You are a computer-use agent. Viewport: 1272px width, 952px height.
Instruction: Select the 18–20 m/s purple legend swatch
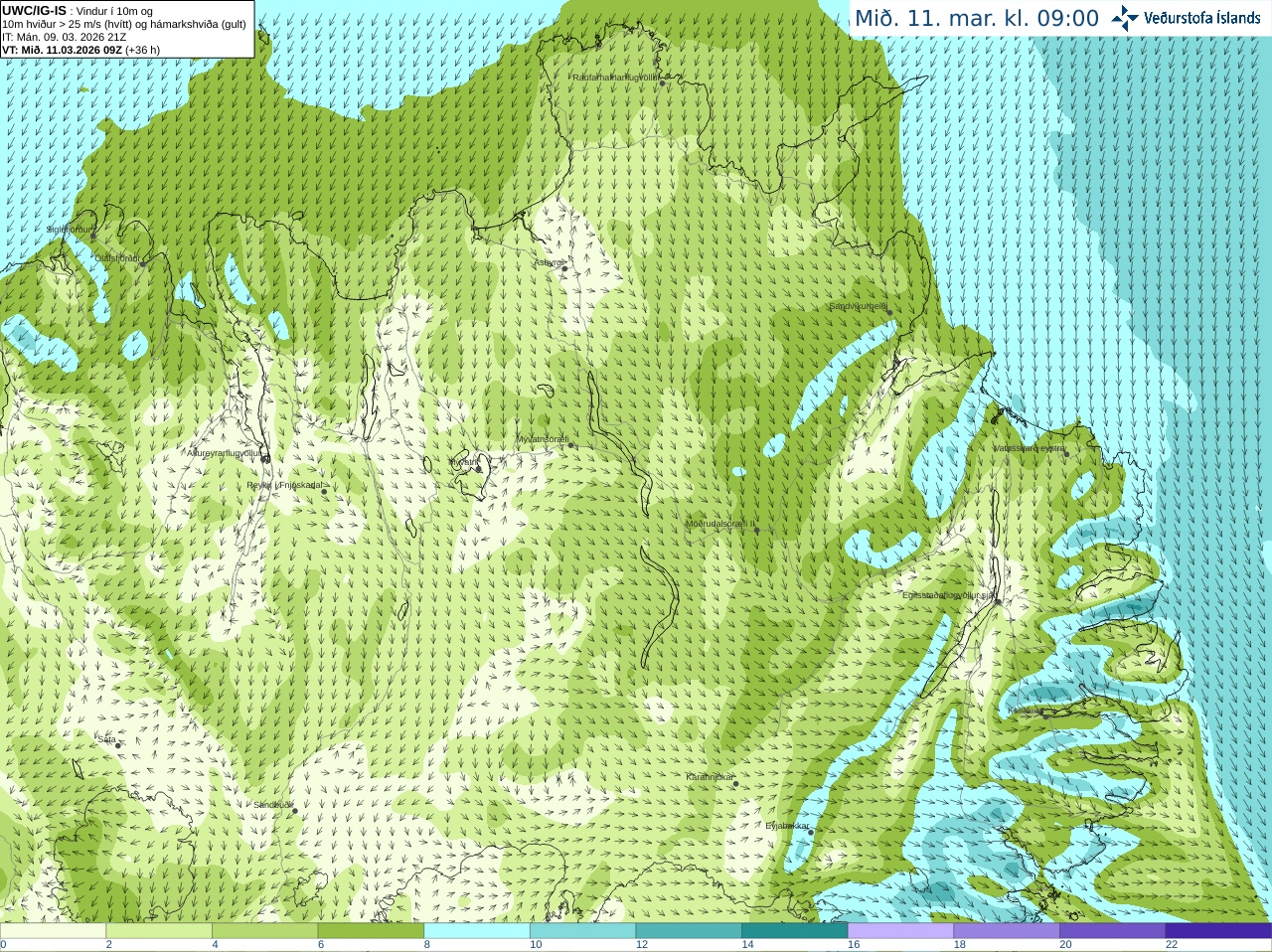point(1007,931)
